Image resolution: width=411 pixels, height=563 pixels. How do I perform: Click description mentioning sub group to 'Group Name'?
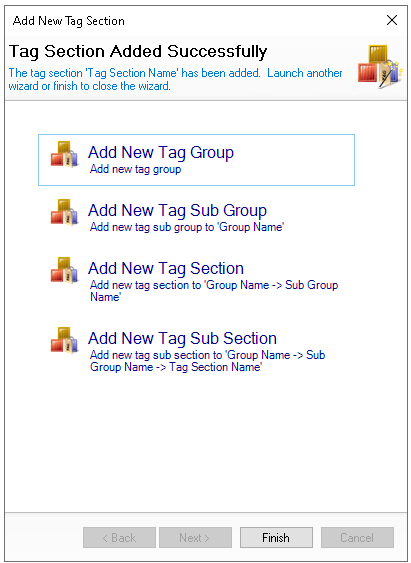tap(187, 227)
